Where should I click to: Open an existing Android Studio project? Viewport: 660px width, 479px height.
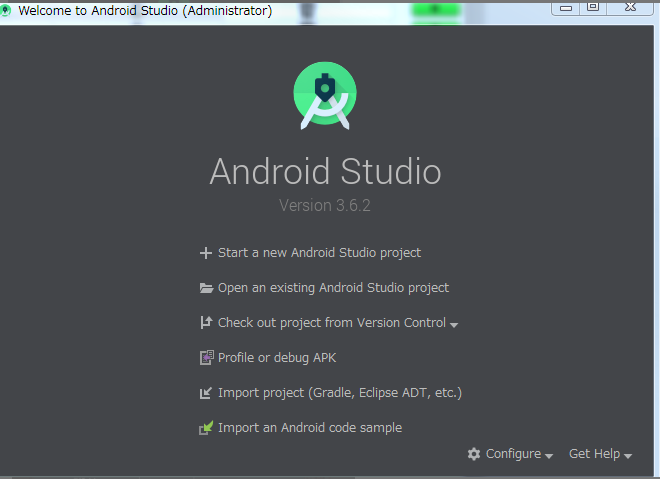(x=333, y=288)
